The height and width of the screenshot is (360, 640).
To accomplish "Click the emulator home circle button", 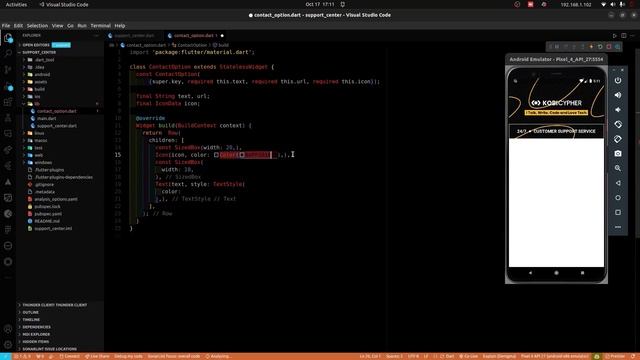I will [618, 198].
